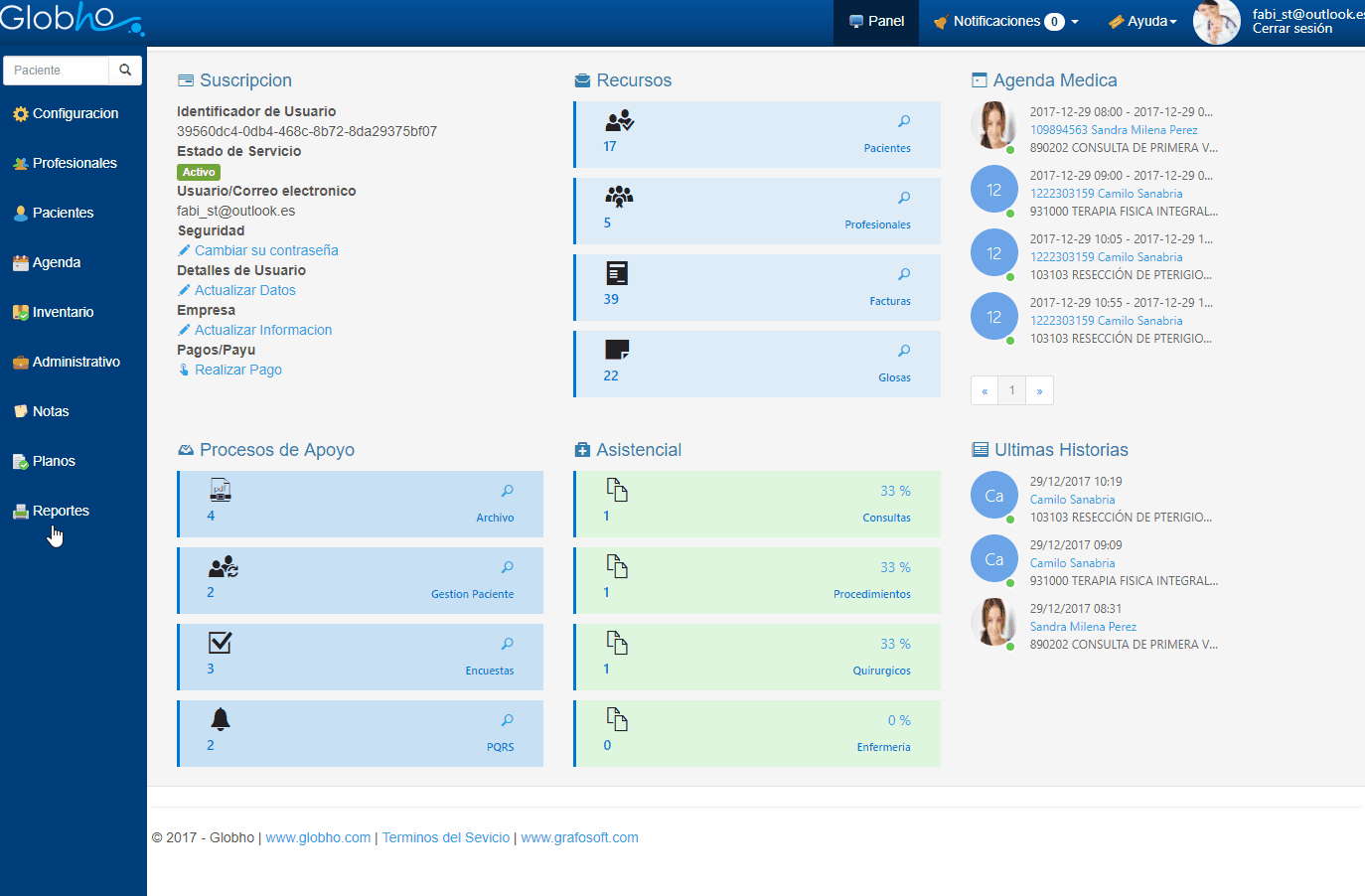Click the Glosas resource icon
Image resolution: width=1365 pixels, height=896 pixels.
[x=617, y=350]
